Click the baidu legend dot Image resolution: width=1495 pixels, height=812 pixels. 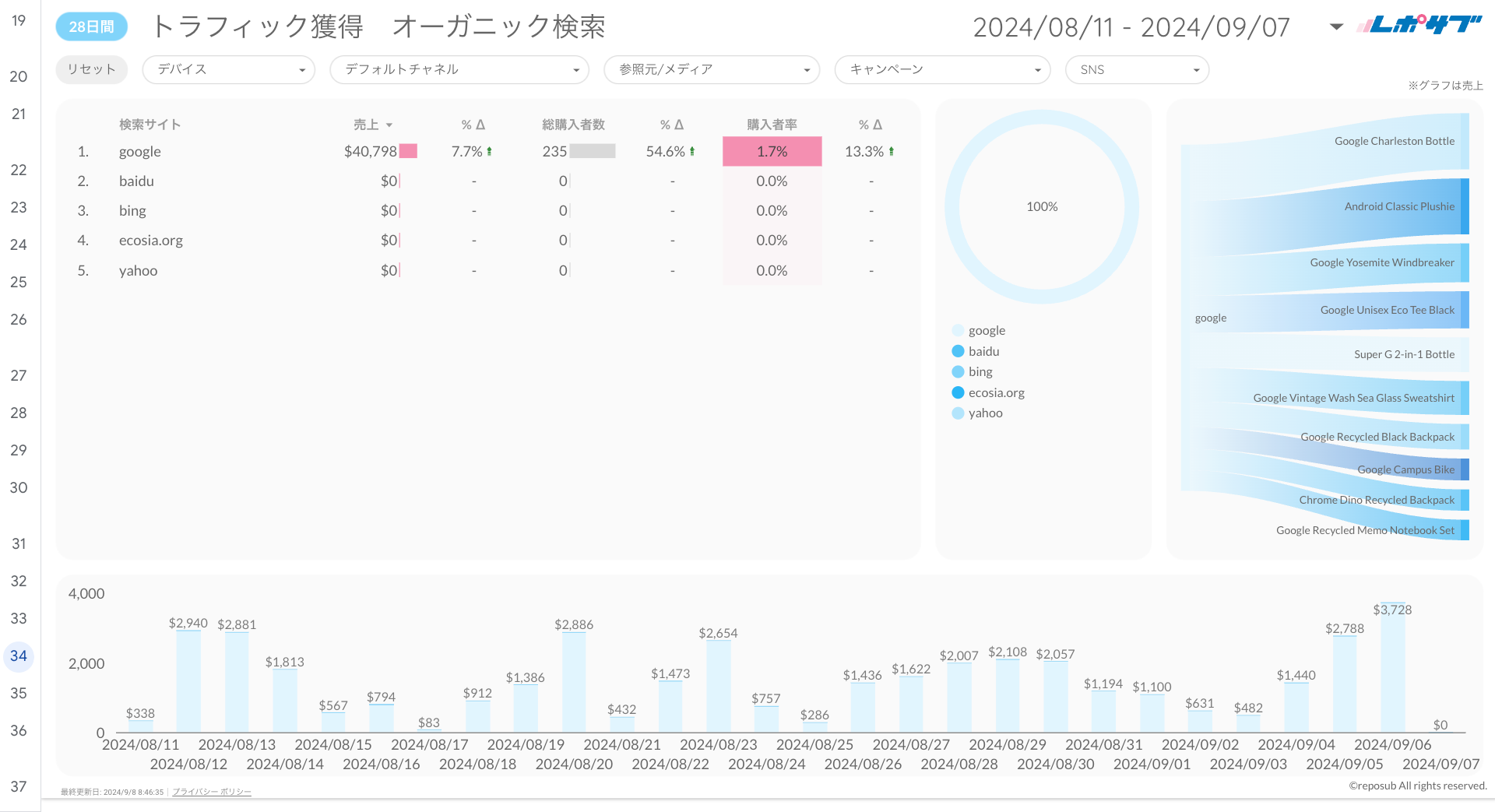pyautogui.click(x=957, y=350)
